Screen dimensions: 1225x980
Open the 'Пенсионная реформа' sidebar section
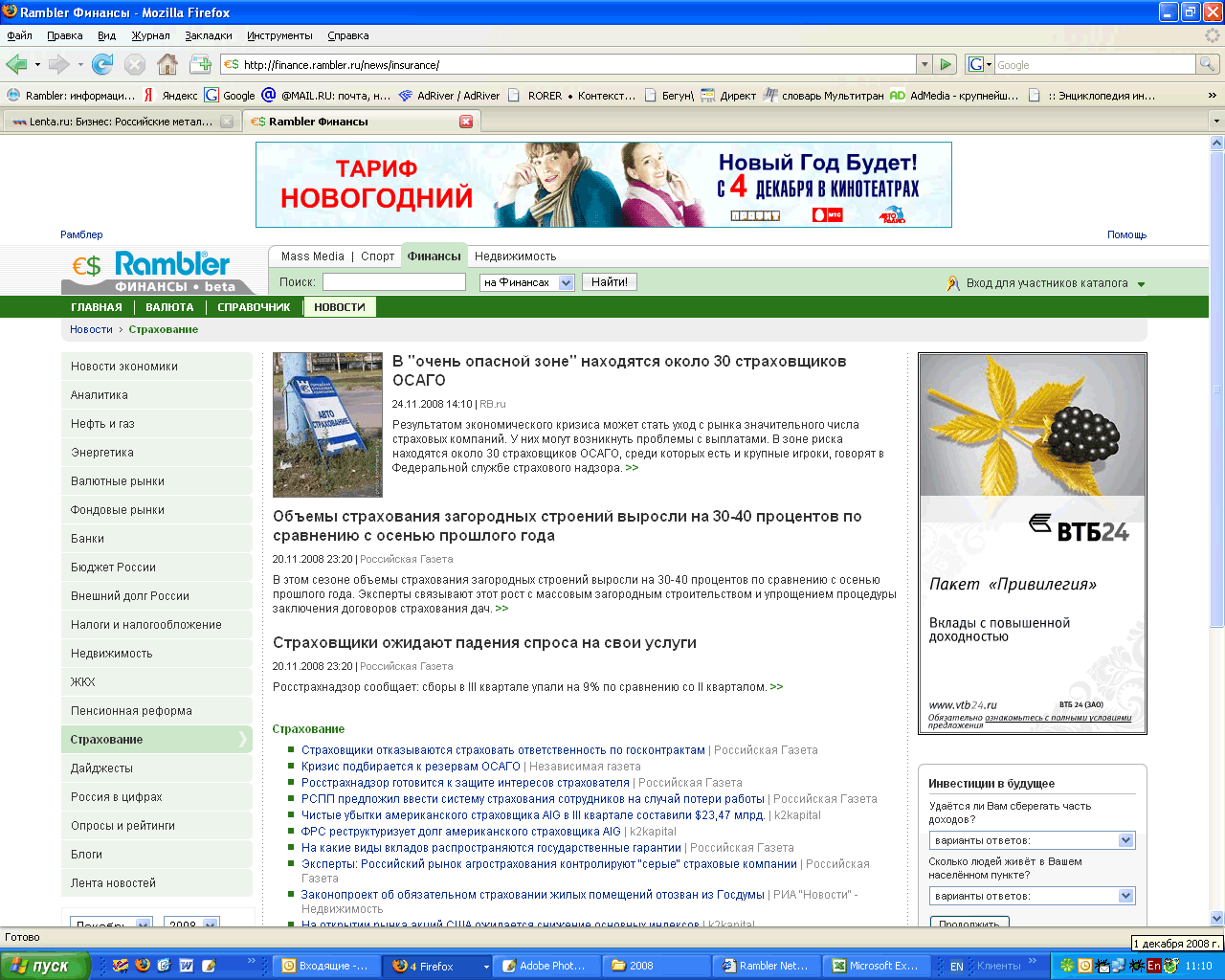pyautogui.click(x=157, y=711)
